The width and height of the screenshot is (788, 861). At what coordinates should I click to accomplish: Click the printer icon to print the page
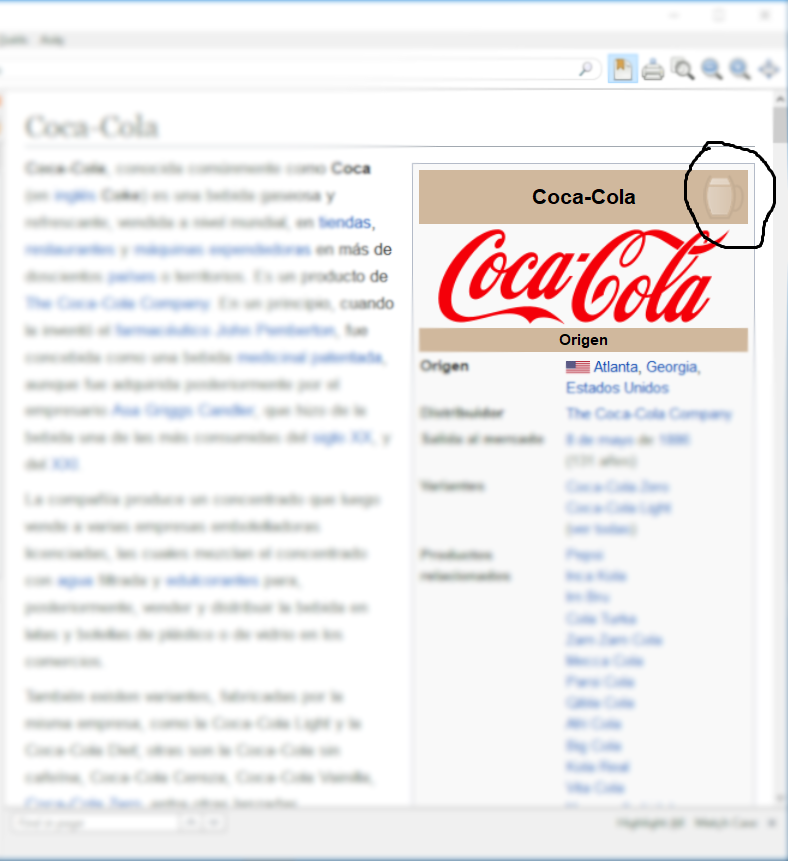coord(653,70)
